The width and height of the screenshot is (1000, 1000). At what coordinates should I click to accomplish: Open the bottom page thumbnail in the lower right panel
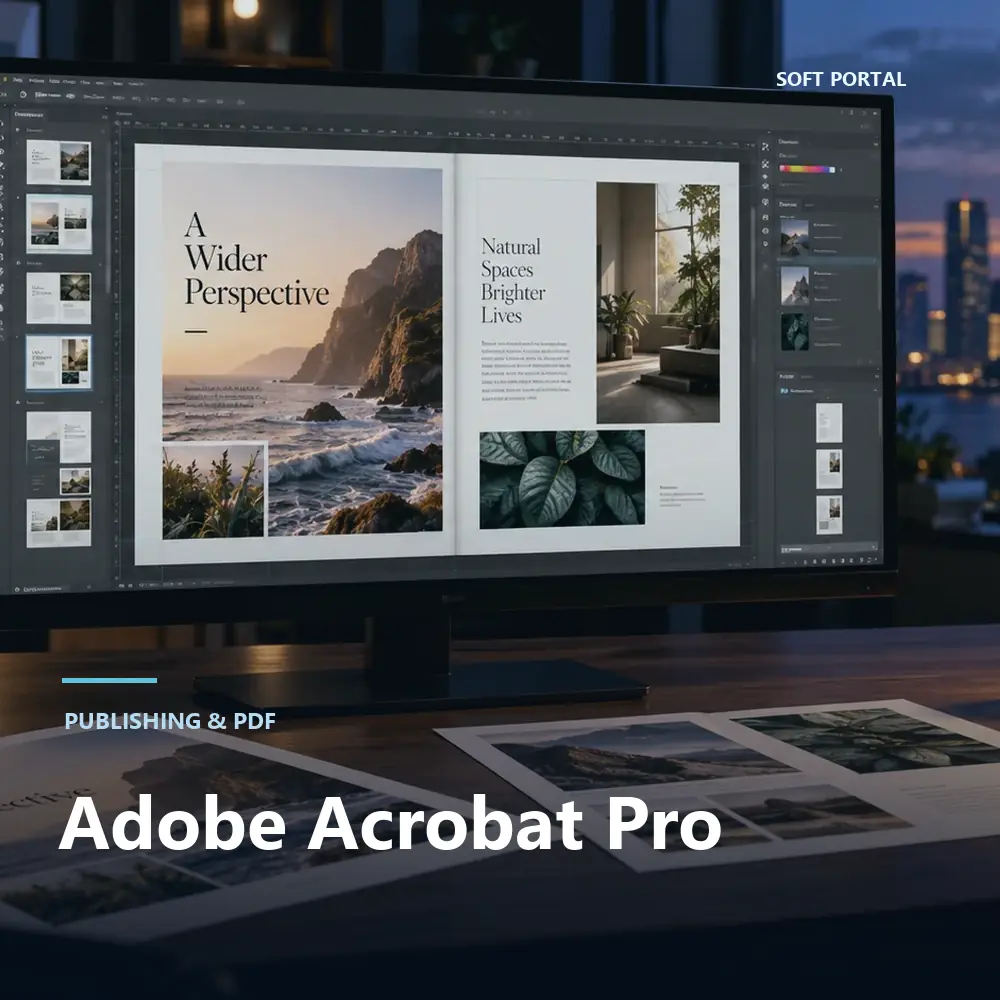829,515
